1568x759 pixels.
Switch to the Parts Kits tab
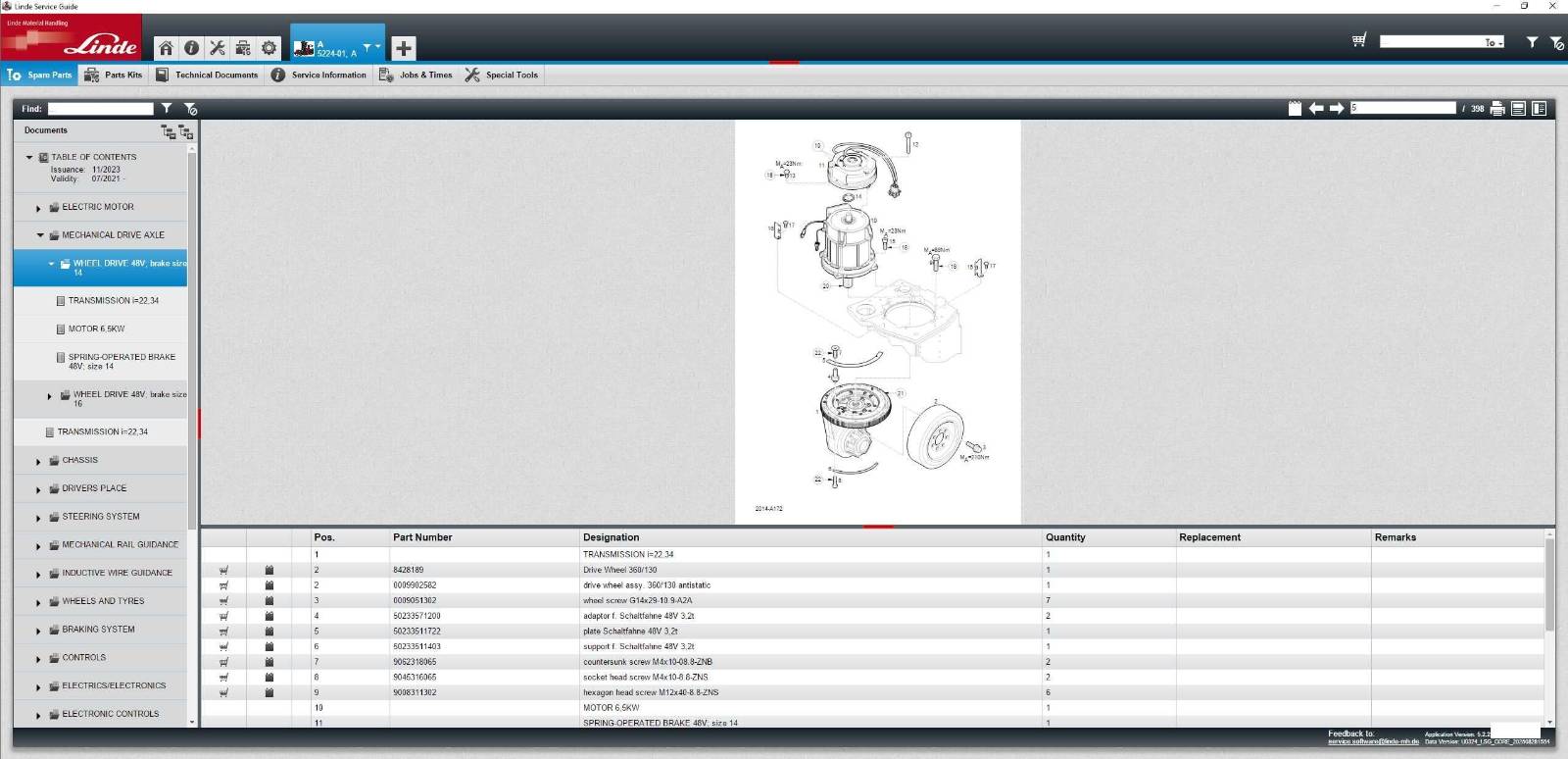(114, 75)
